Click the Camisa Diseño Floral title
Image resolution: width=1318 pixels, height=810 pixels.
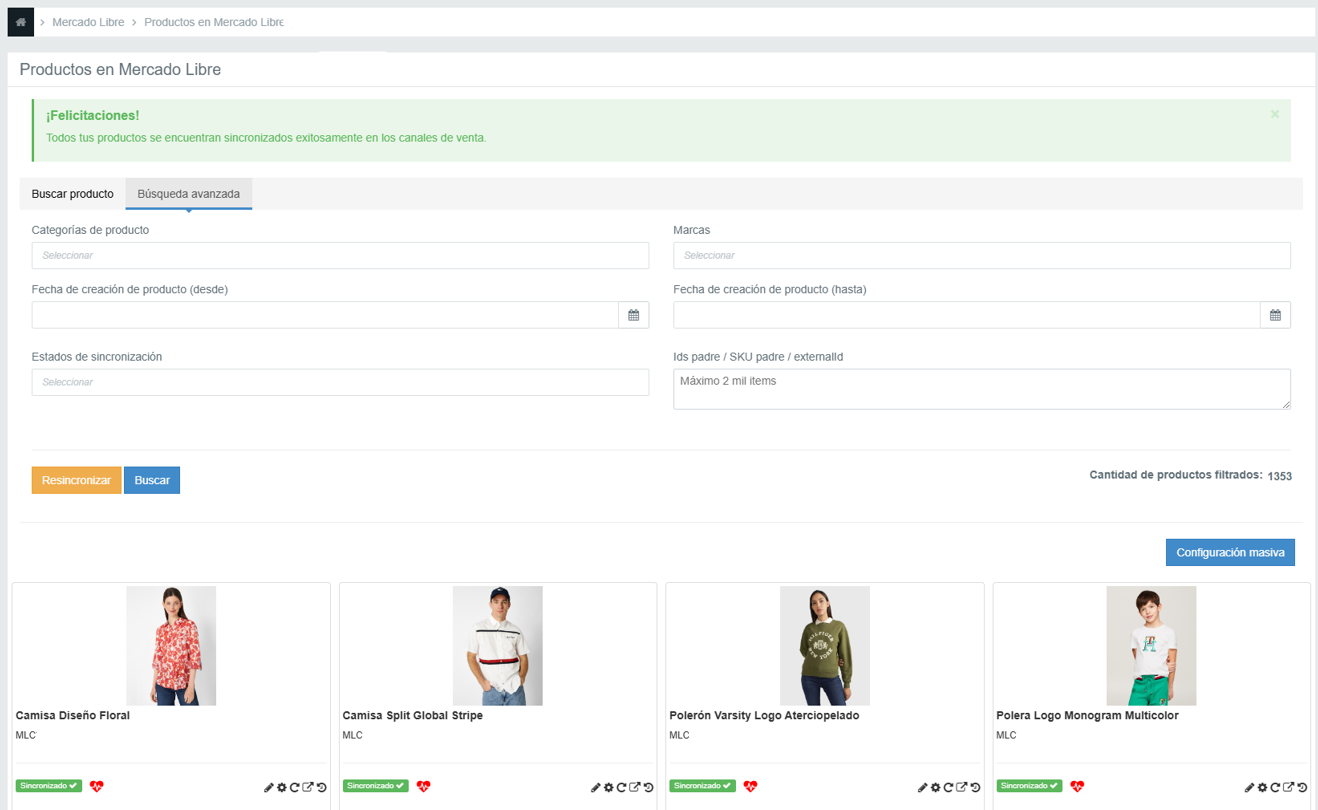click(x=73, y=716)
